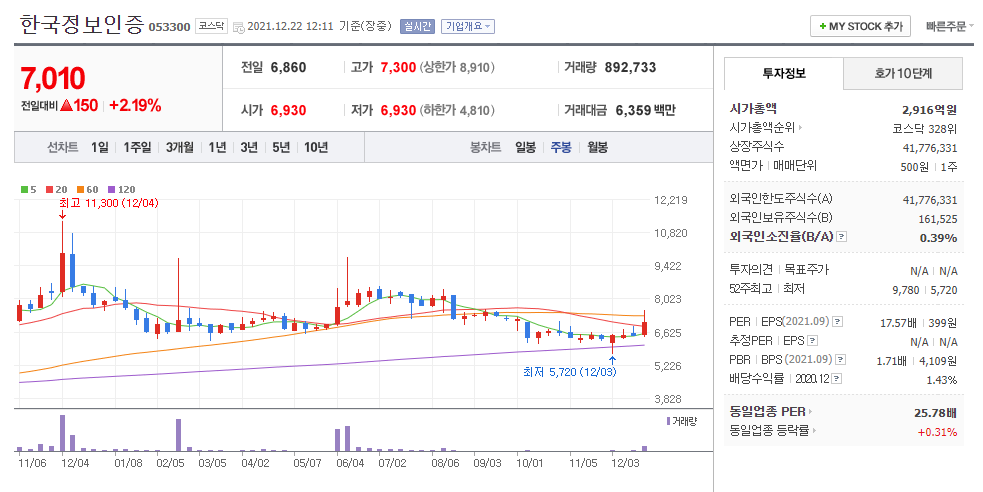983x492 pixels.
Task: Open the 빠른주문 dropdown
Action: [x=950, y=26]
